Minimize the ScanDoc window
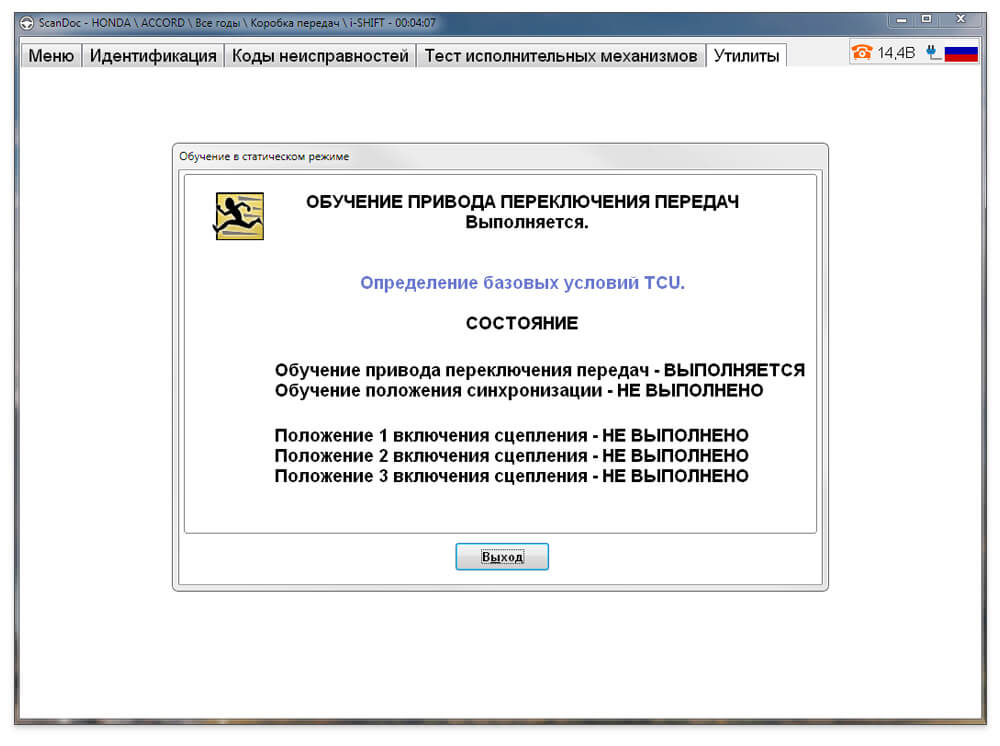This screenshot has width=1000, height=746. pyautogui.click(x=901, y=20)
